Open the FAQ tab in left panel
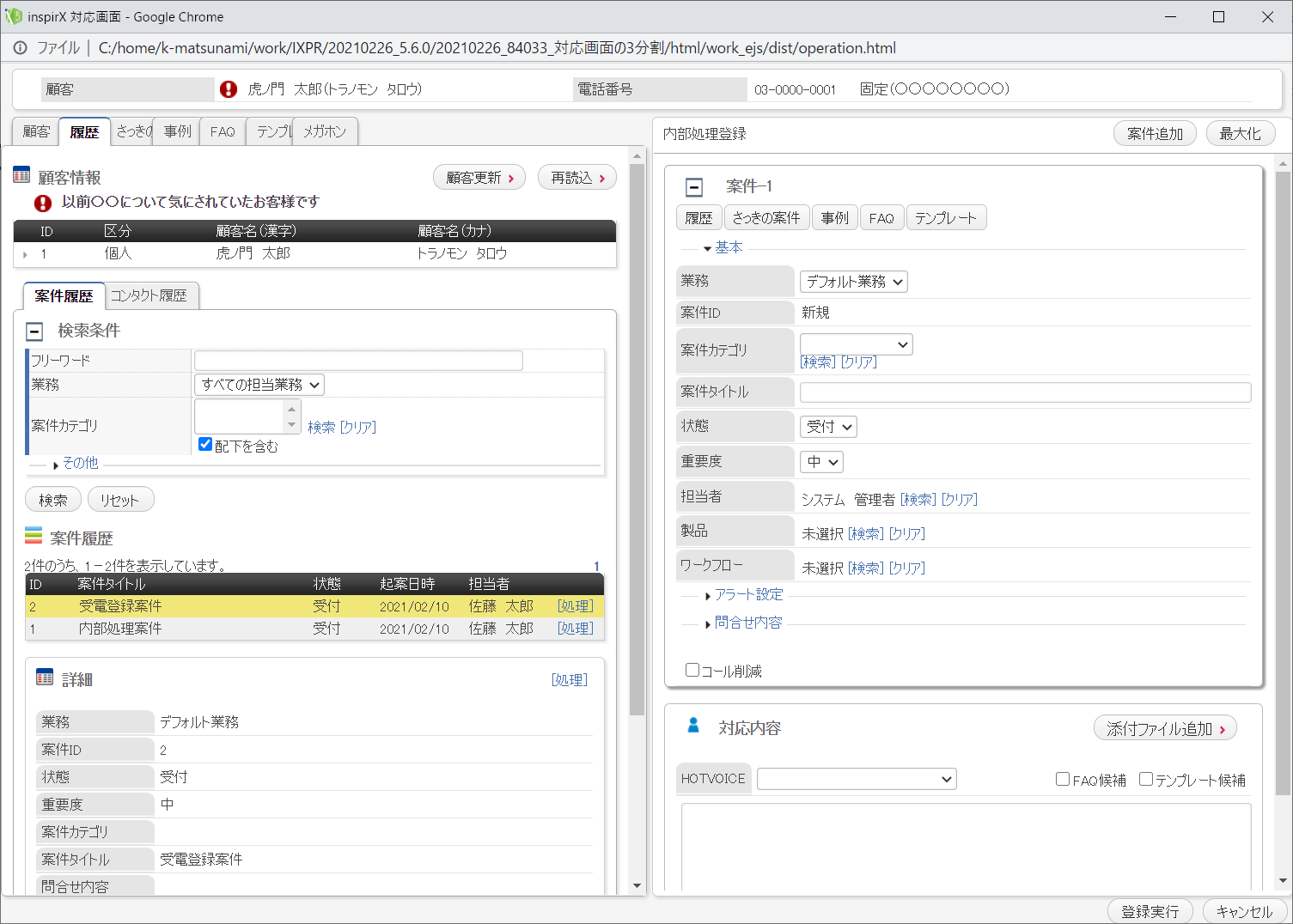1293x924 pixels. click(x=223, y=131)
